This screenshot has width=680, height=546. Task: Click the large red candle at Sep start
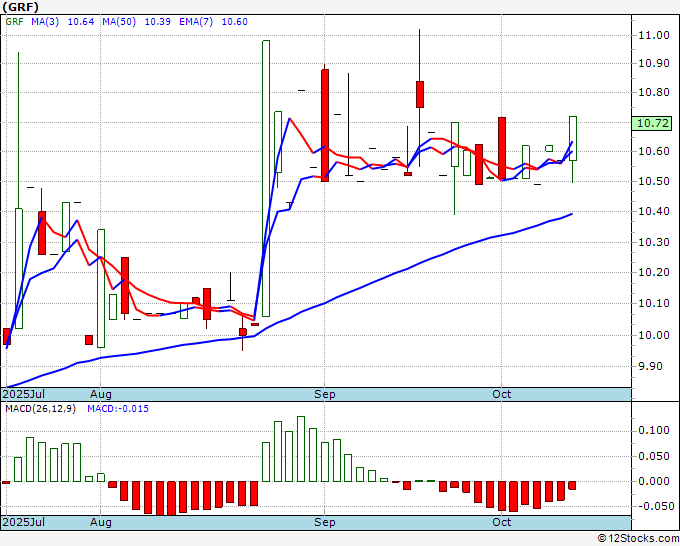pyautogui.click(x=325, y=125)
